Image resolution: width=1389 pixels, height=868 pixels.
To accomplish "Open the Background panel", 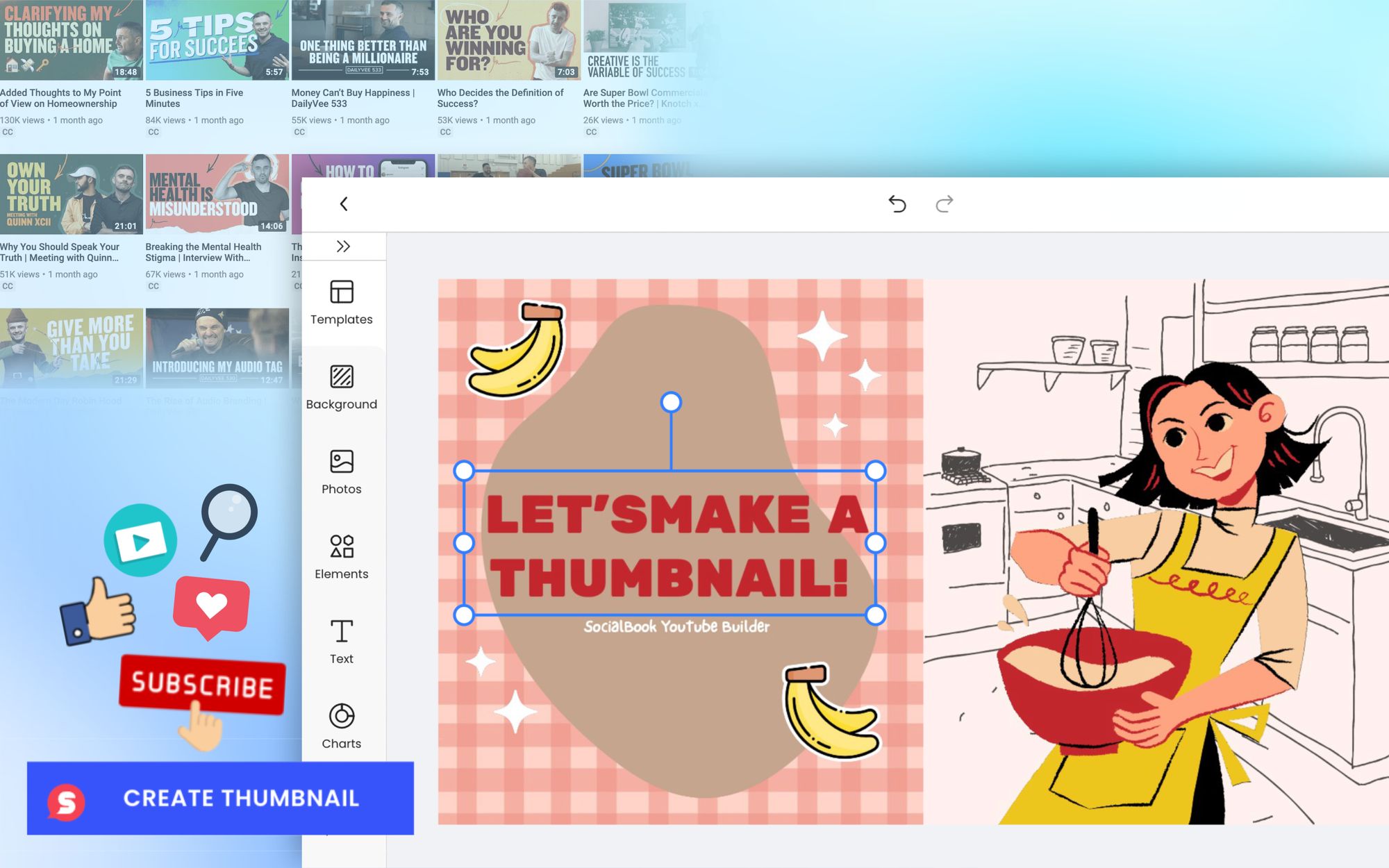I will click(x=342, y=387).
